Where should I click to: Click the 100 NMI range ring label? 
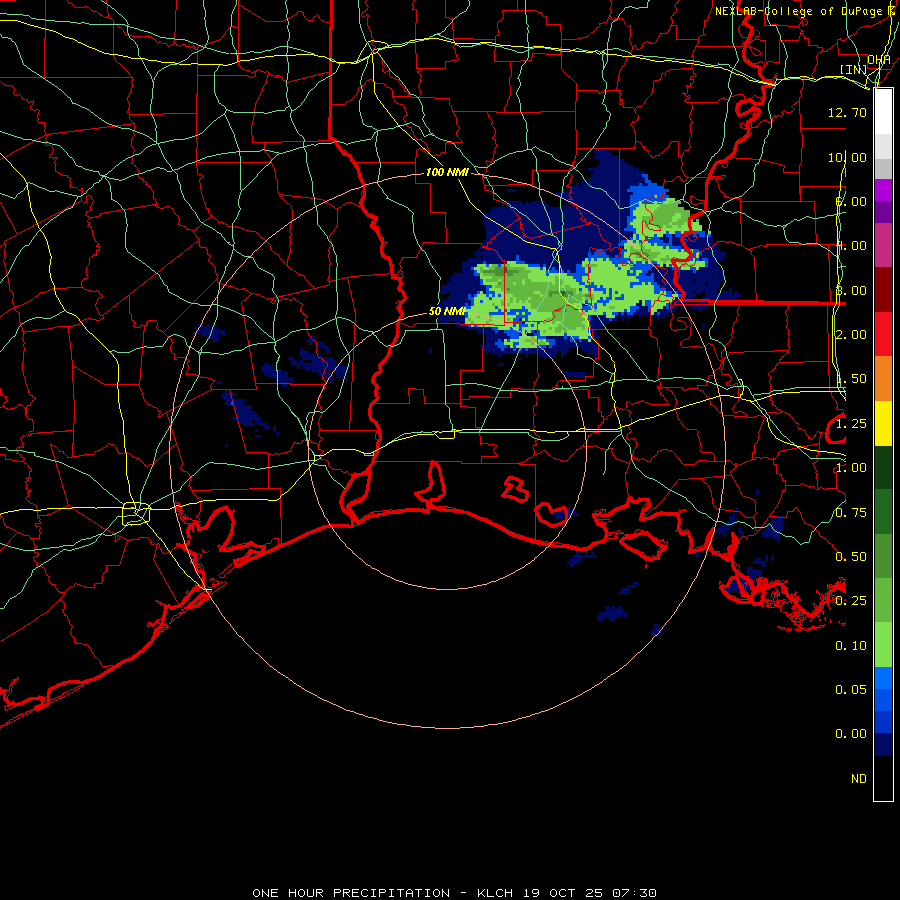(447, 172)
